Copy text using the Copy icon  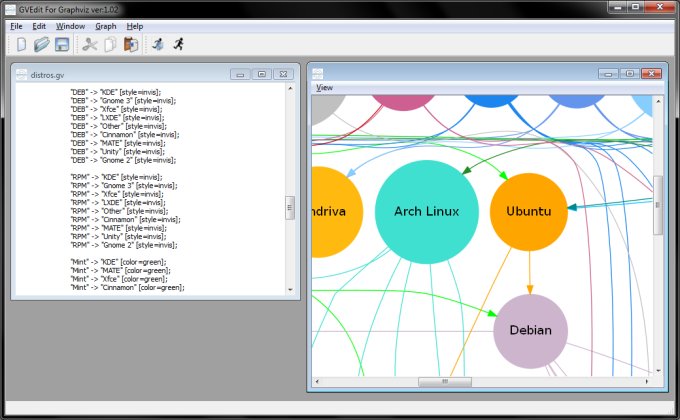tap(111, 44)
